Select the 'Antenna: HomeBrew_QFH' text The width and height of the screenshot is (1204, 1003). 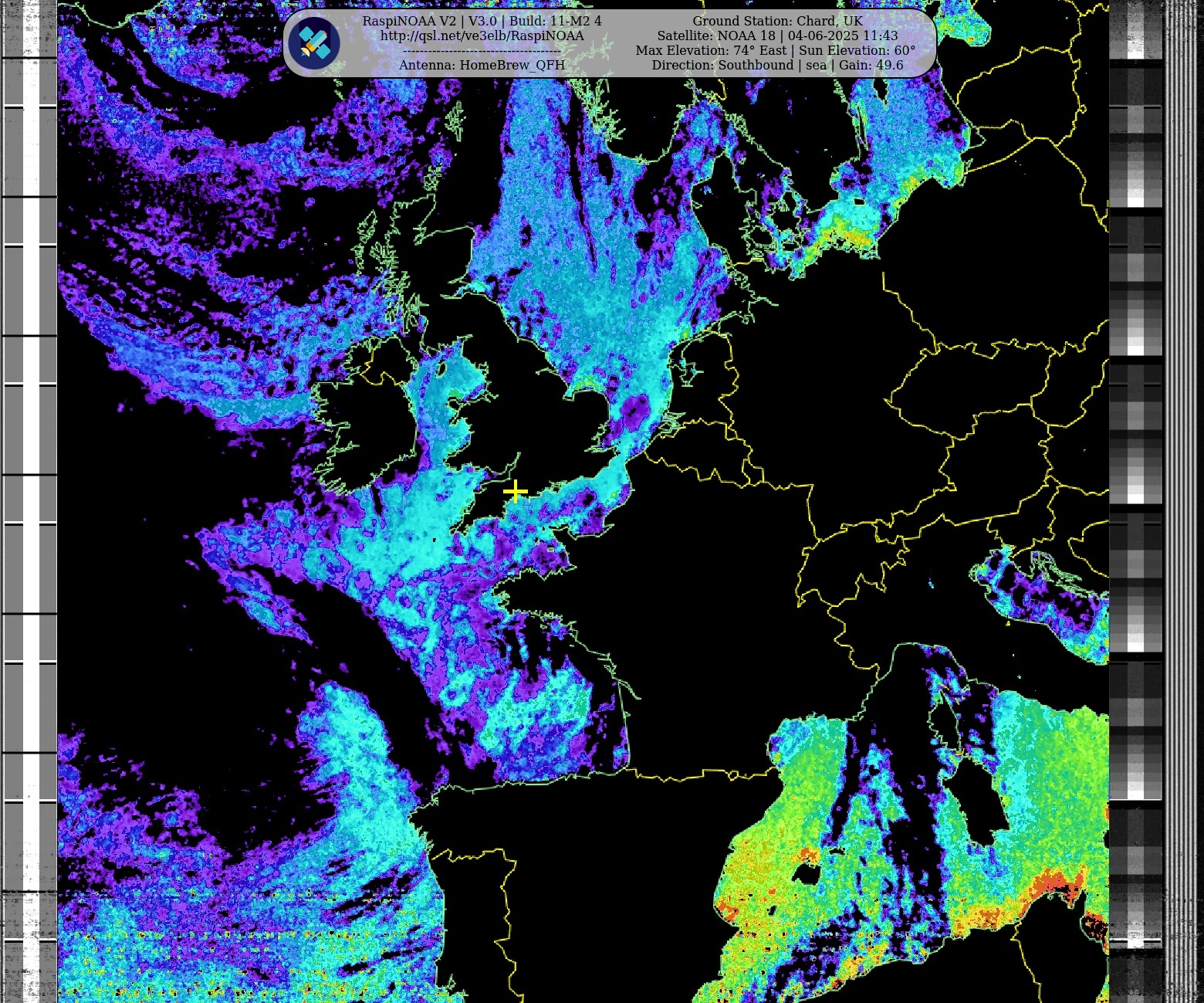[x=482, y=66]
